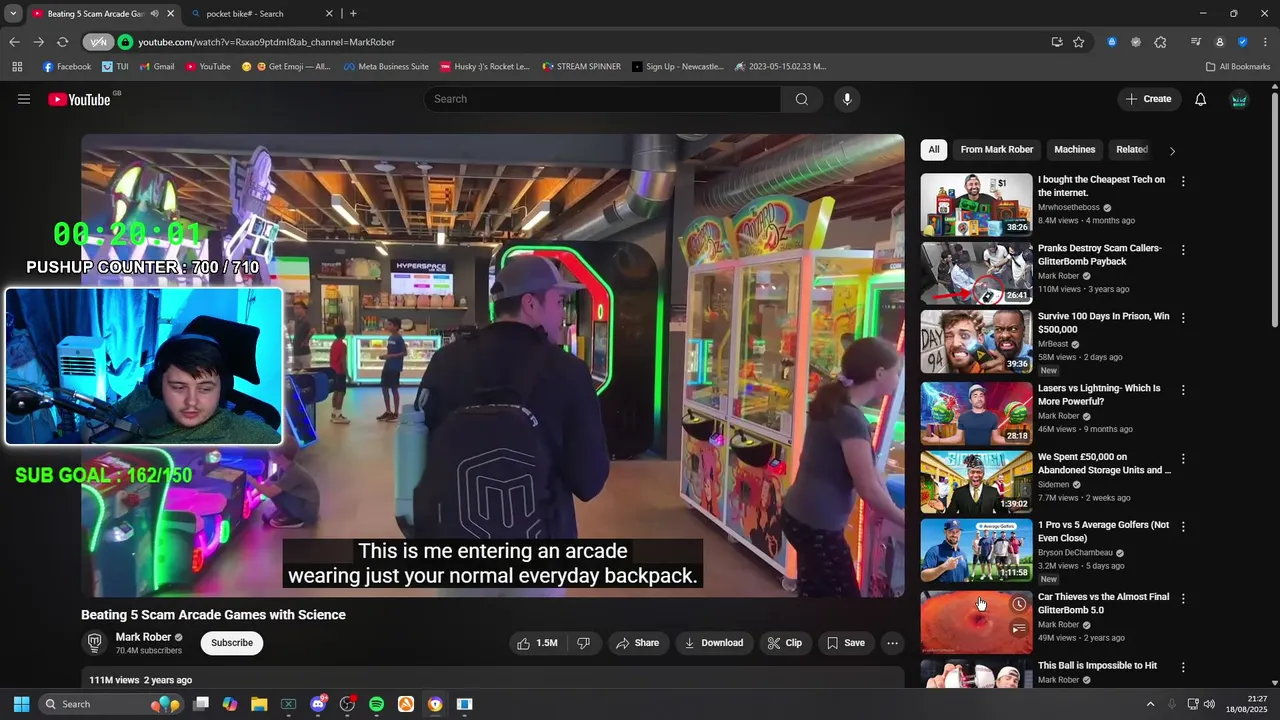
Task: Open the tab search dropdown arrow
Action: (x=13, y=14)
